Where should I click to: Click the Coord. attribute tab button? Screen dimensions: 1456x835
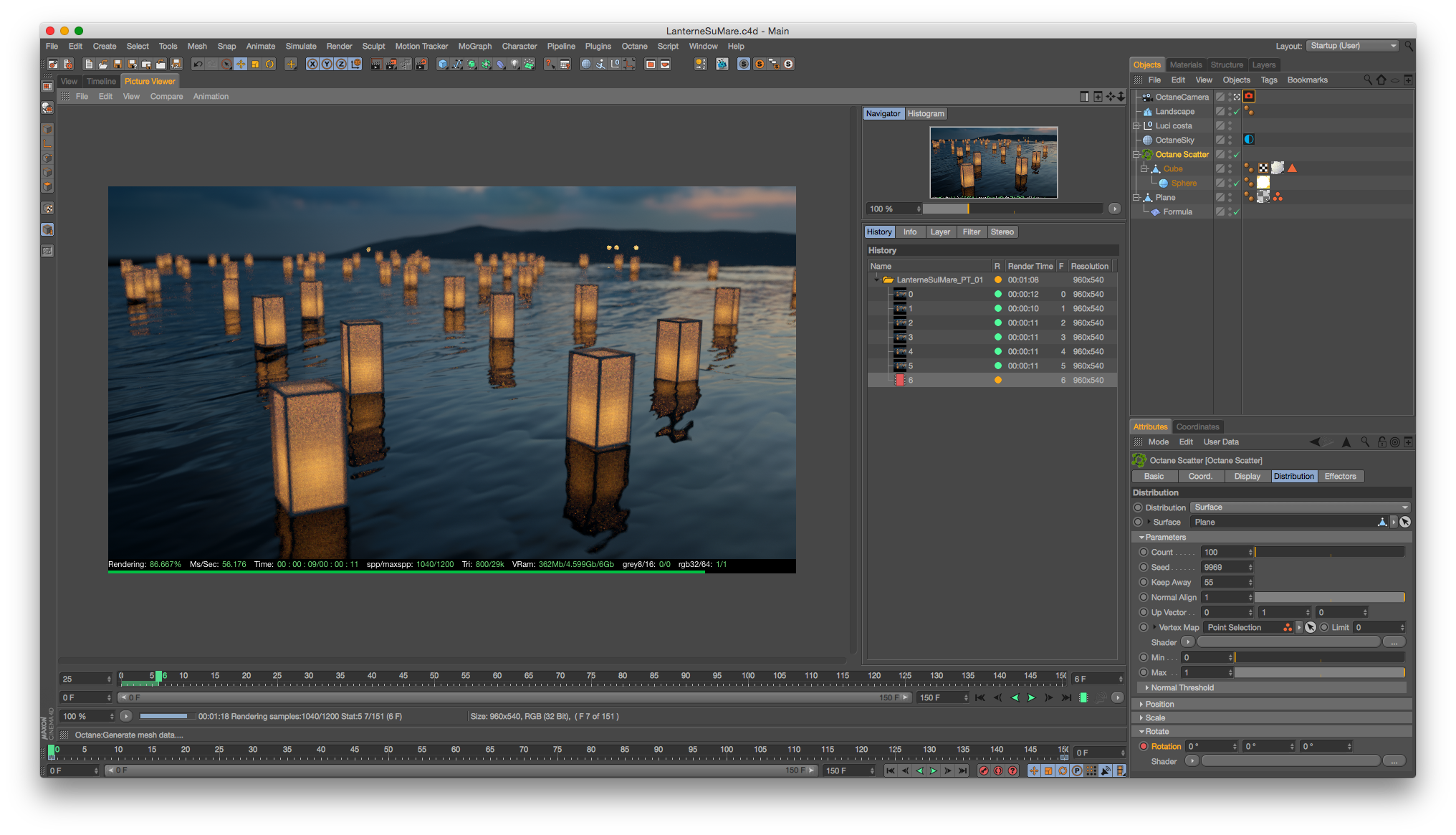point(1200,477)
